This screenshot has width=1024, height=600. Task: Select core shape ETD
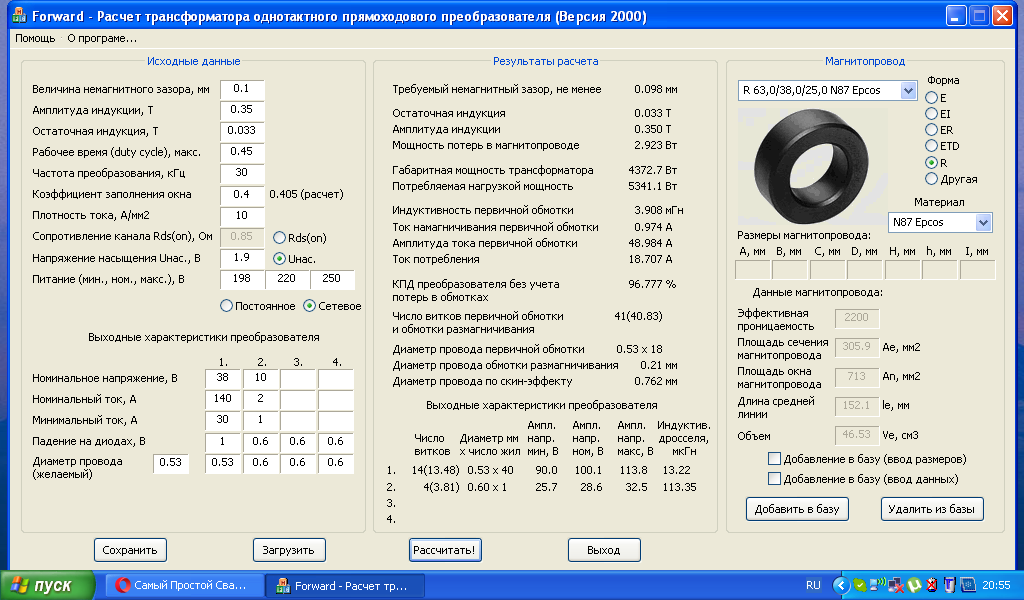point(931,146)
